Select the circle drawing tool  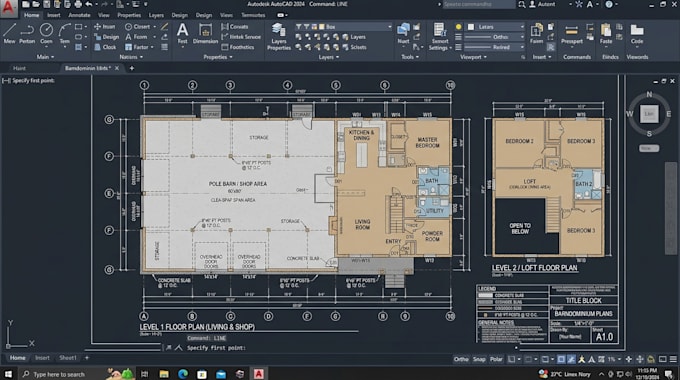click(x=46, y=33)
